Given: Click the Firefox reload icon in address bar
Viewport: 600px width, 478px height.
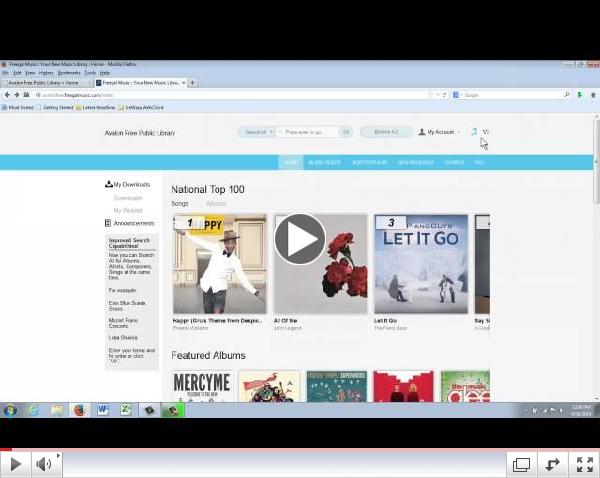Looking at the screenshot, I should point(444,95).
